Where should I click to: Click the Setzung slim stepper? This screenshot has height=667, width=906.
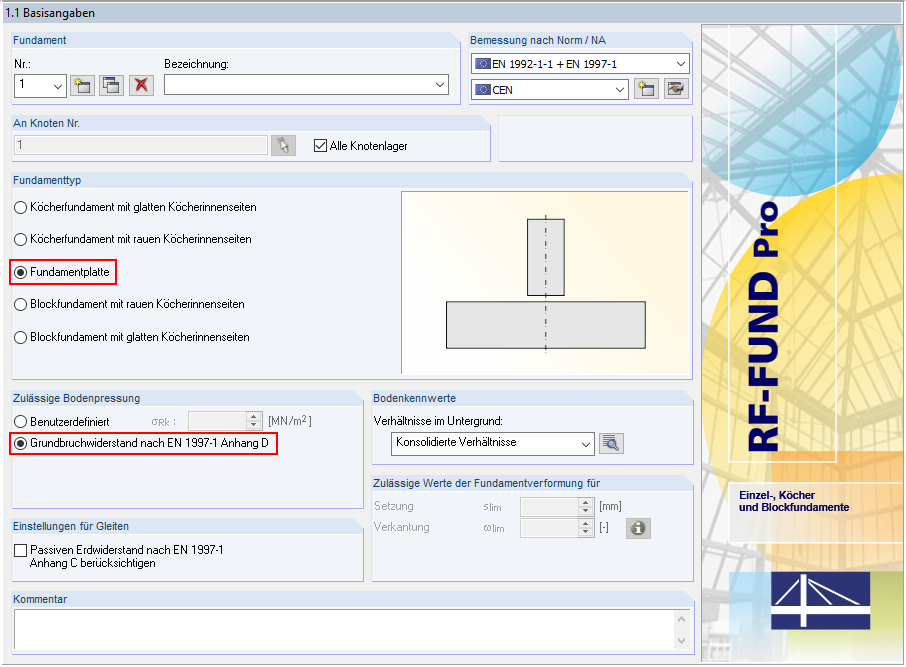pyautogui.click(x=586, y=507)
